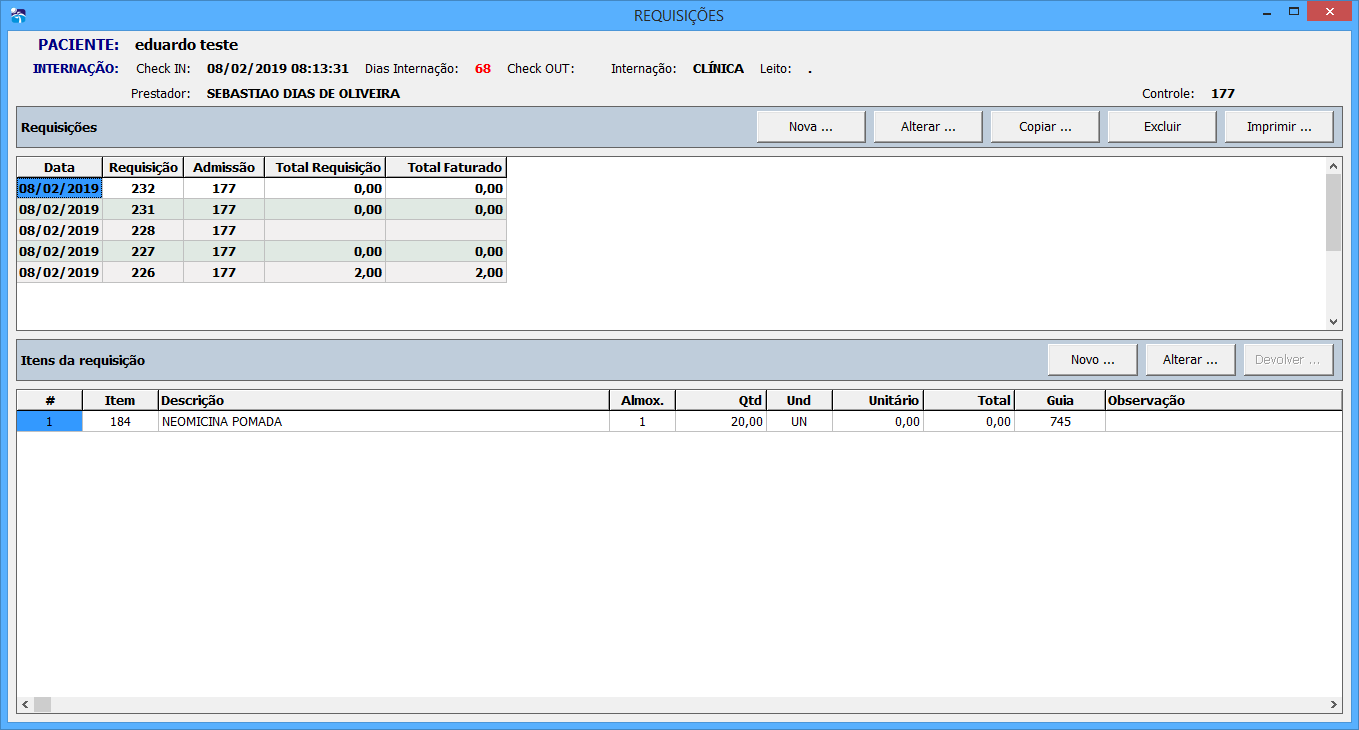
Task: Delete requisition with Excluir button
Action: click(x=1162, y=127)
